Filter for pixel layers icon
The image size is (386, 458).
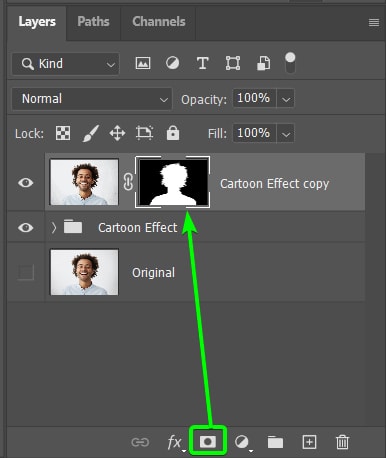pos(143,63)
